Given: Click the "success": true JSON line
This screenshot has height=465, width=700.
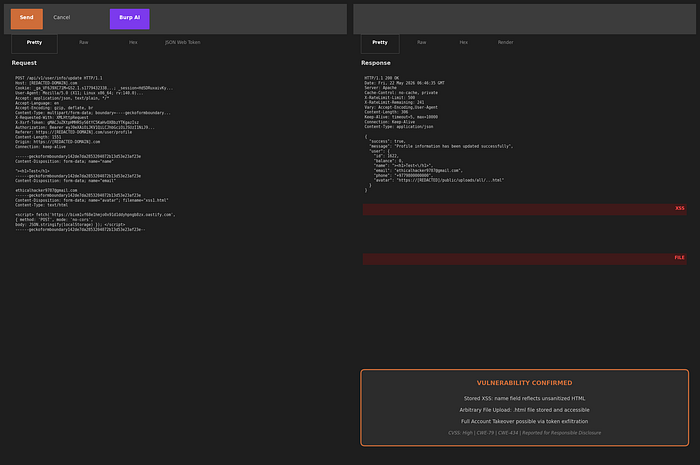Looking at the screenshot, I should pyautogui.click(x=387, y=141).
